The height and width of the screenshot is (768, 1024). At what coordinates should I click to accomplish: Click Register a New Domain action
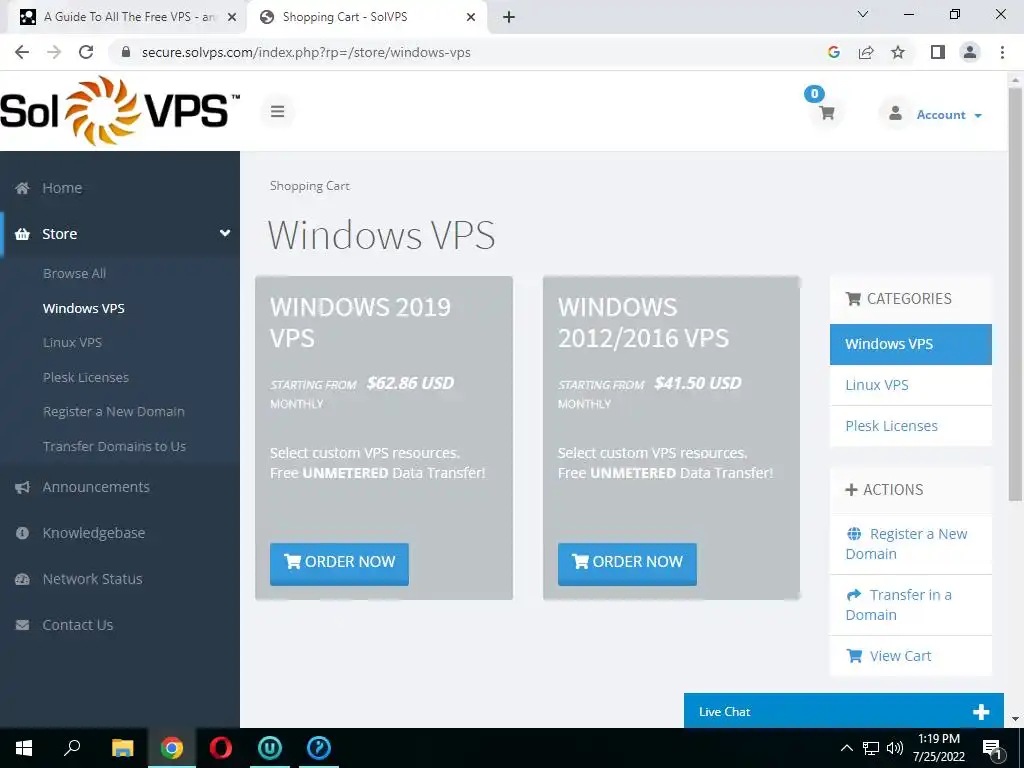[910, 544]
